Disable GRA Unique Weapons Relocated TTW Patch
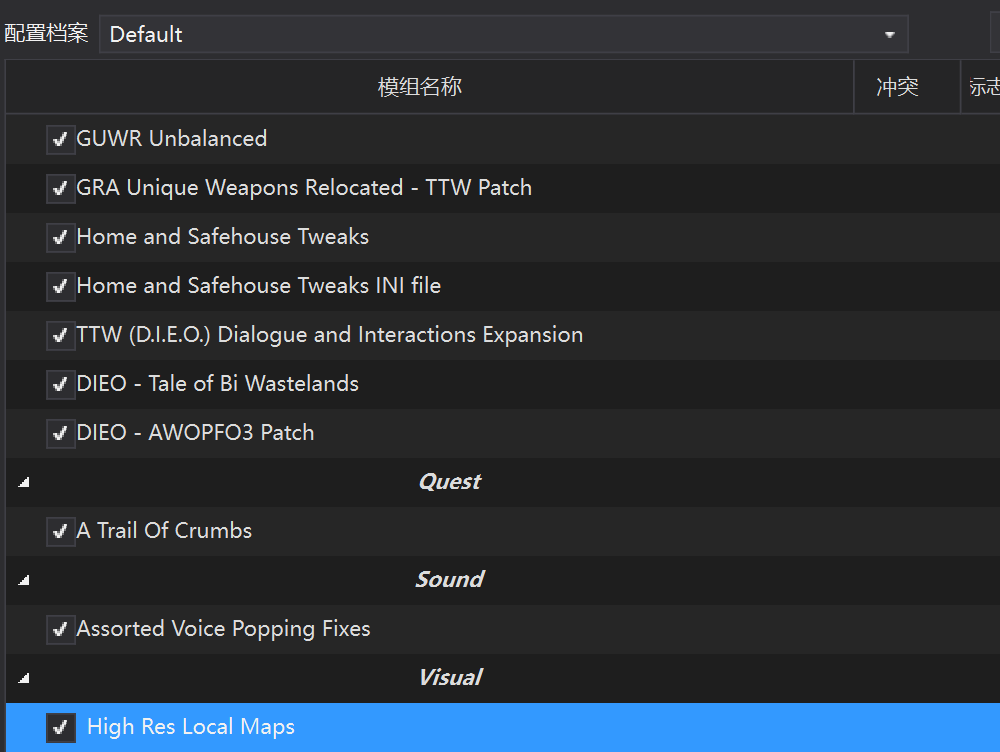Screen dimensions: 1000x752 [61, 188]
